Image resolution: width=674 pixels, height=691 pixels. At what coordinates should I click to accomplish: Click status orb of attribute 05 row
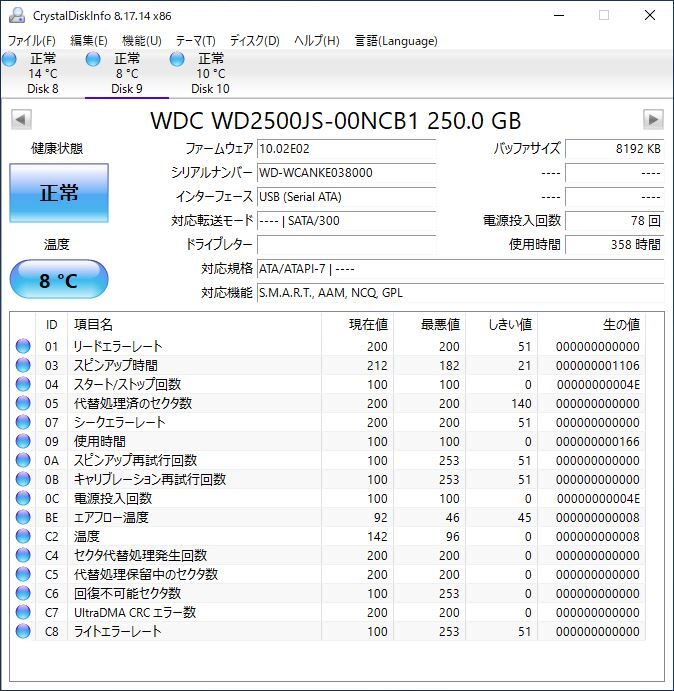(23, 403)
